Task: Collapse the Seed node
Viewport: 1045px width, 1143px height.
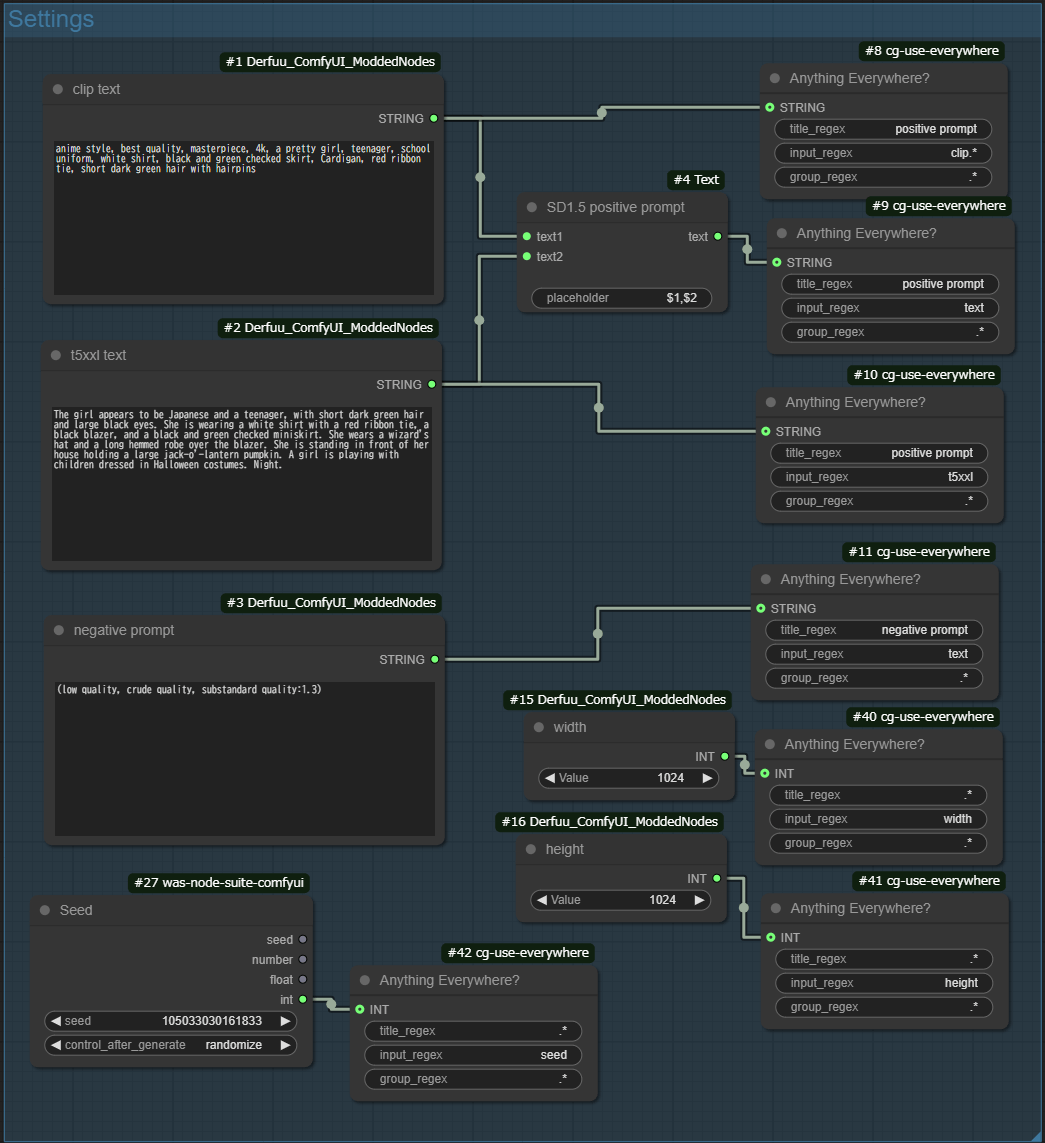Action: [x=43, y=910]
